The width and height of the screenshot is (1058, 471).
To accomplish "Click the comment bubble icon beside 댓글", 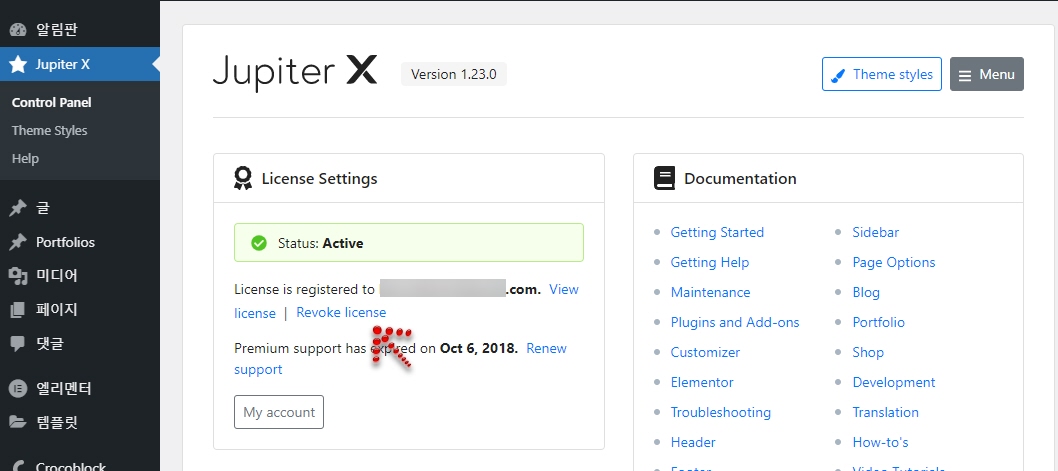I will pos(18,343).
